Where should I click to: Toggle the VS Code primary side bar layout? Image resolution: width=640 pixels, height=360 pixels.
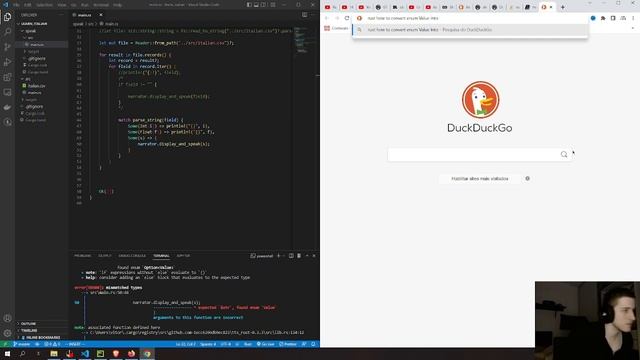pyautogui.click(x=249, y=5)
